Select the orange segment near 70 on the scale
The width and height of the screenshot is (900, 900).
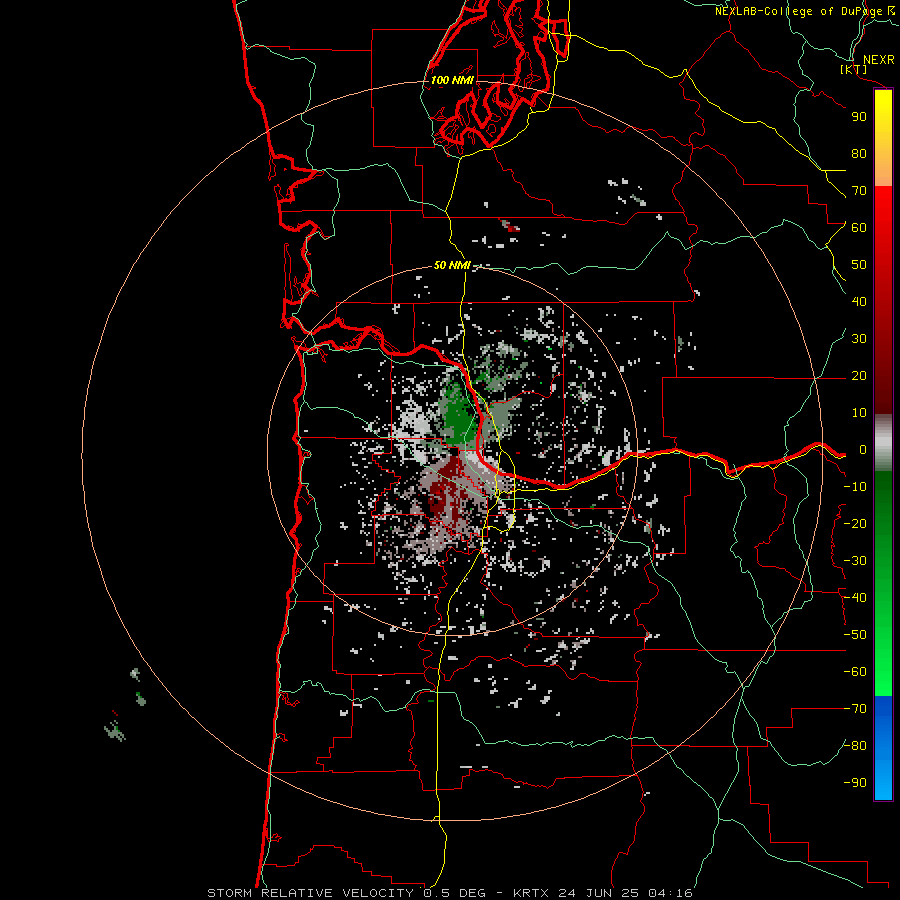click(x=883, y=172)
